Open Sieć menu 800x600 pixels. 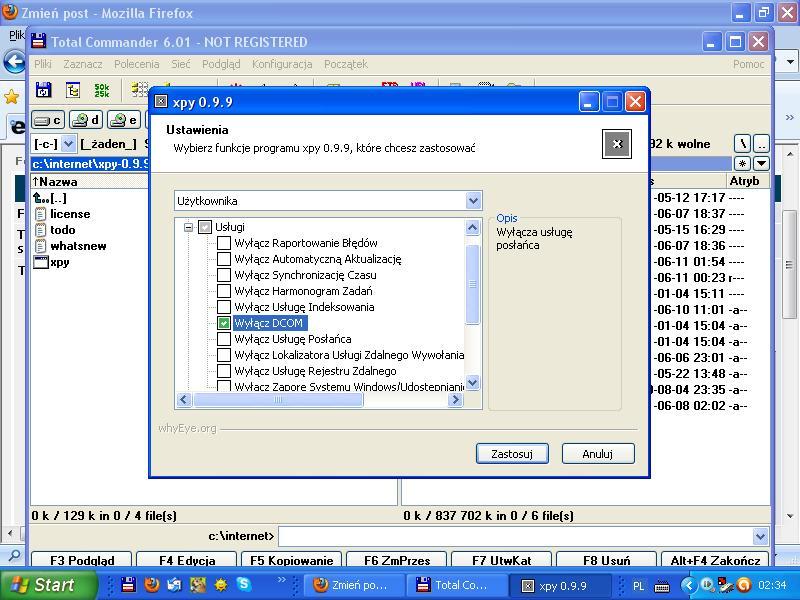pyautogui.click(x=181, y=64)
